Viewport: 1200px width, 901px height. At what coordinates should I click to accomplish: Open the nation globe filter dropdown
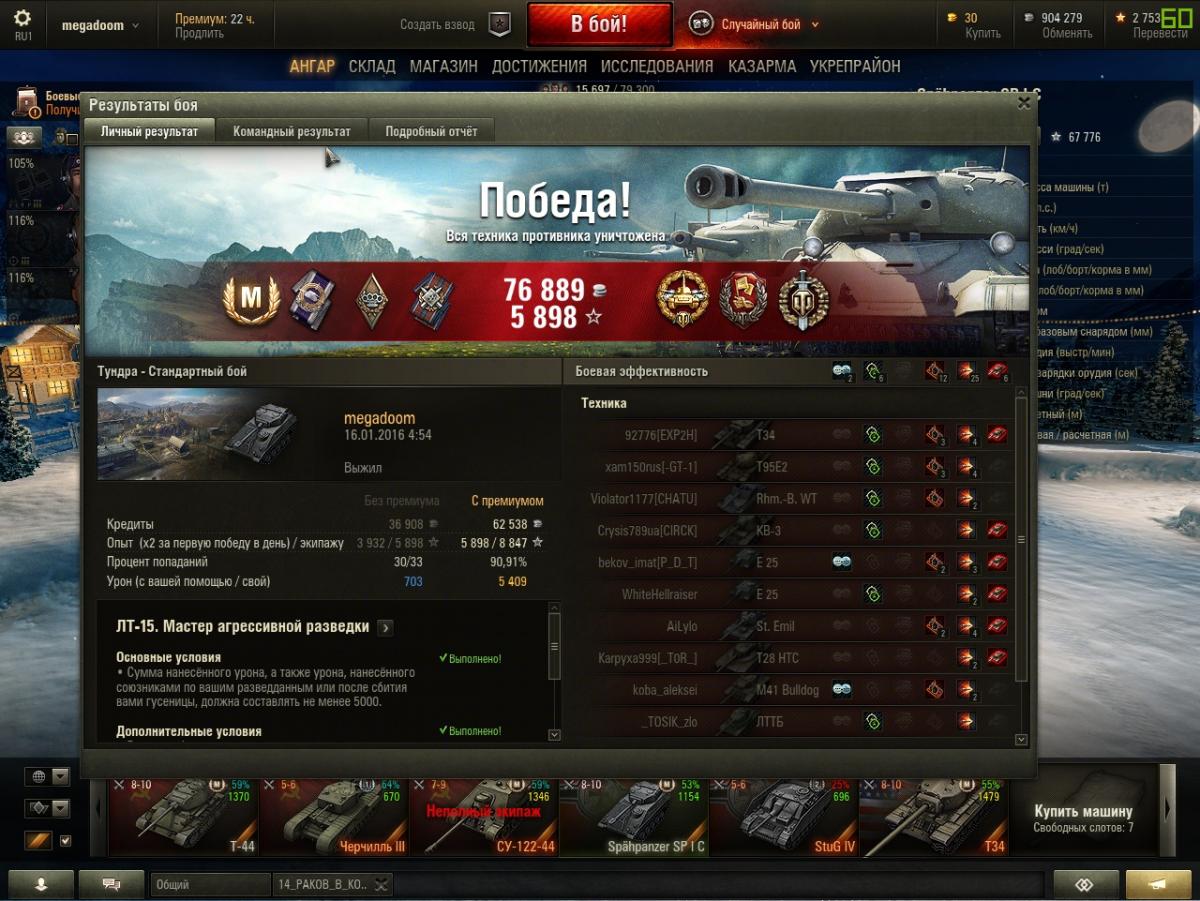click(x=48, y=776)
